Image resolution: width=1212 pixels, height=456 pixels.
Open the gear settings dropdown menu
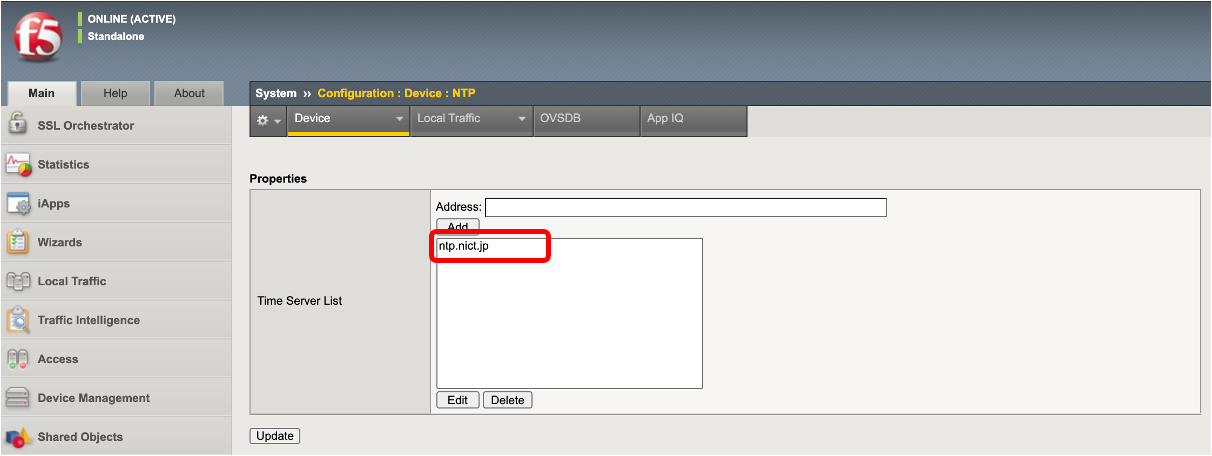[268, 119]
